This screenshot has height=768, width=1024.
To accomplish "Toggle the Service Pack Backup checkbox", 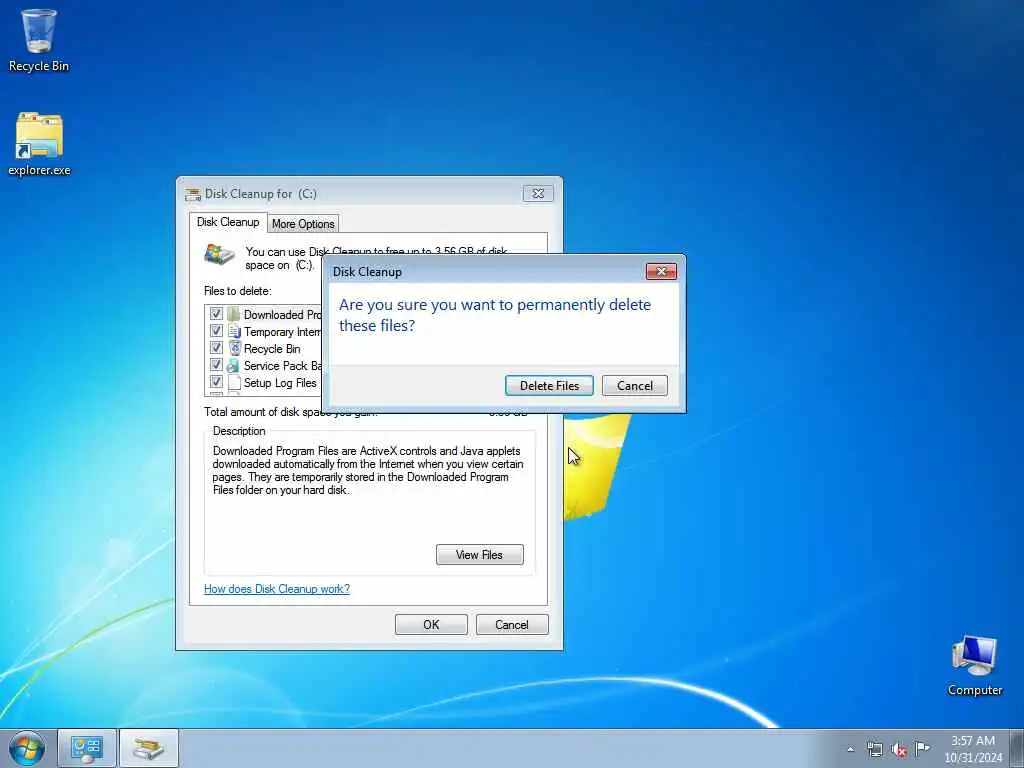I will click(x=216, y=365).
